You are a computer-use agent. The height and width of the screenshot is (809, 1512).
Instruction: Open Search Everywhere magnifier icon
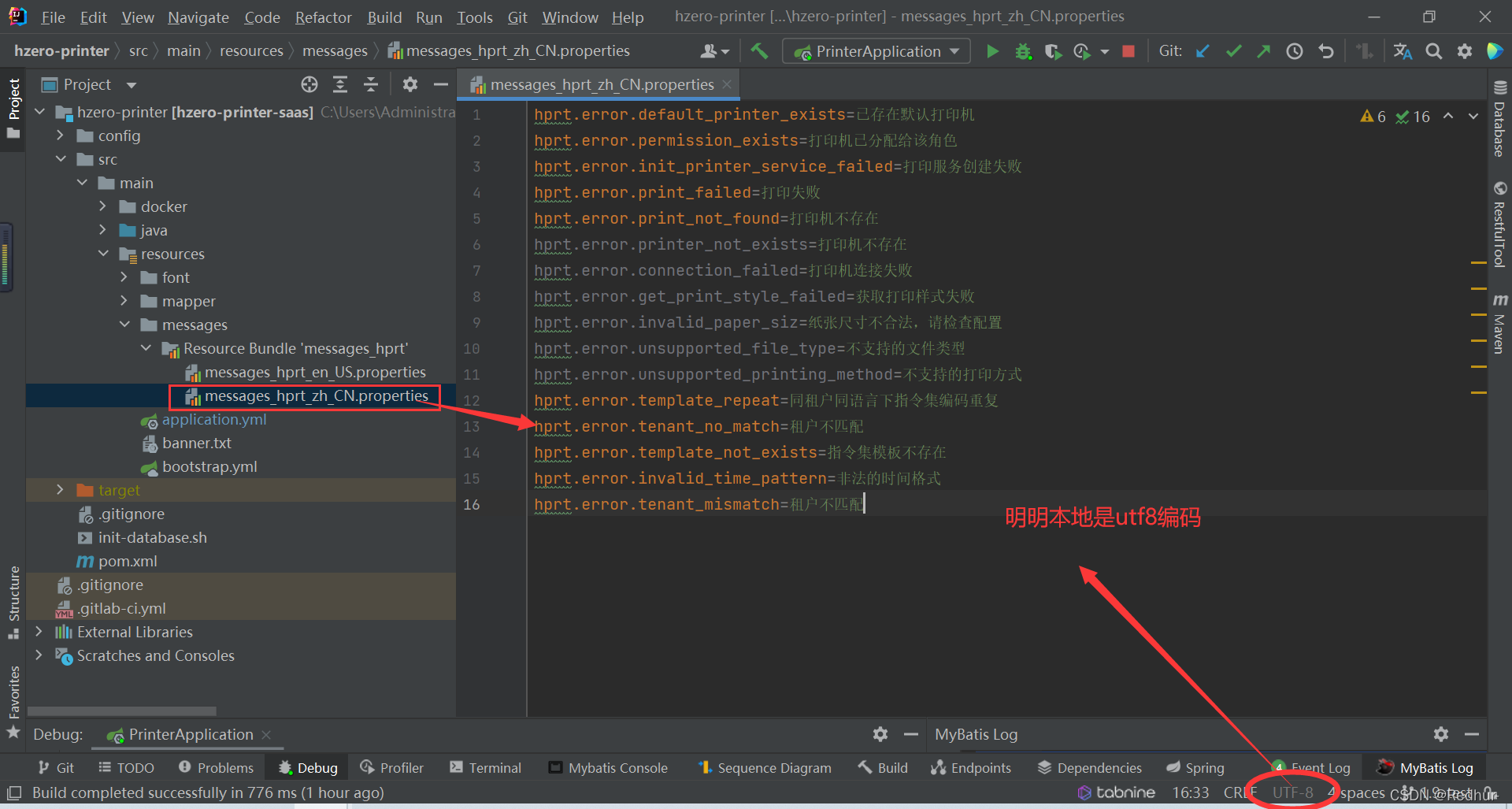[x=1434, y=51]
